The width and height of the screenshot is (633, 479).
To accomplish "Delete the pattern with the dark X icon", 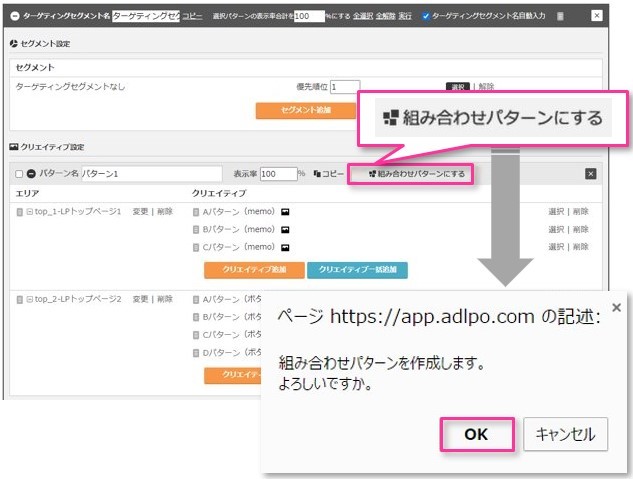I will (x=590, y=174).
